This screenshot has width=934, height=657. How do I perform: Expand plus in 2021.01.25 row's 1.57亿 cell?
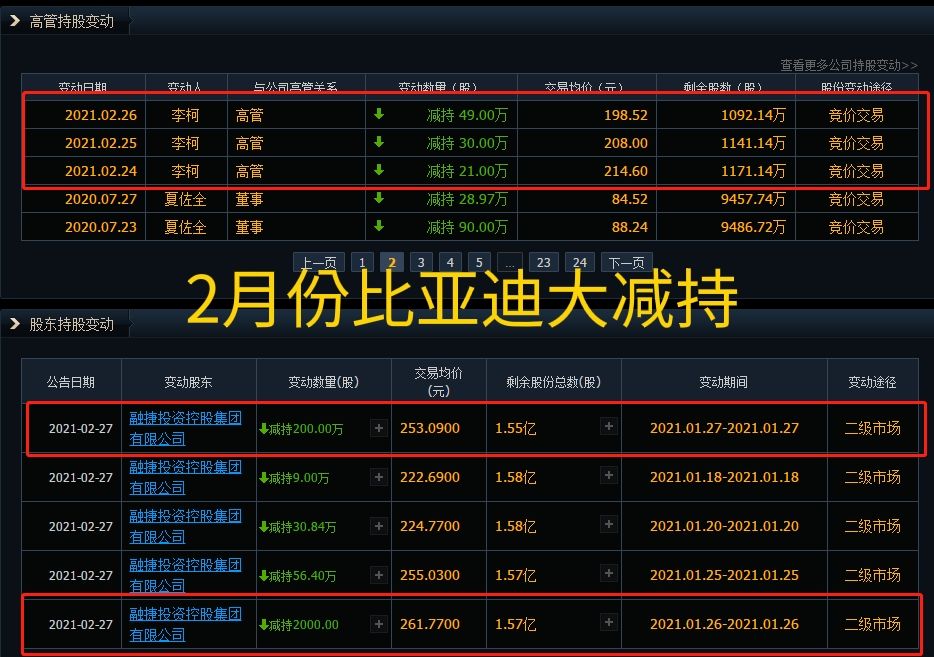pyautogui.click(x=608, y=573)
